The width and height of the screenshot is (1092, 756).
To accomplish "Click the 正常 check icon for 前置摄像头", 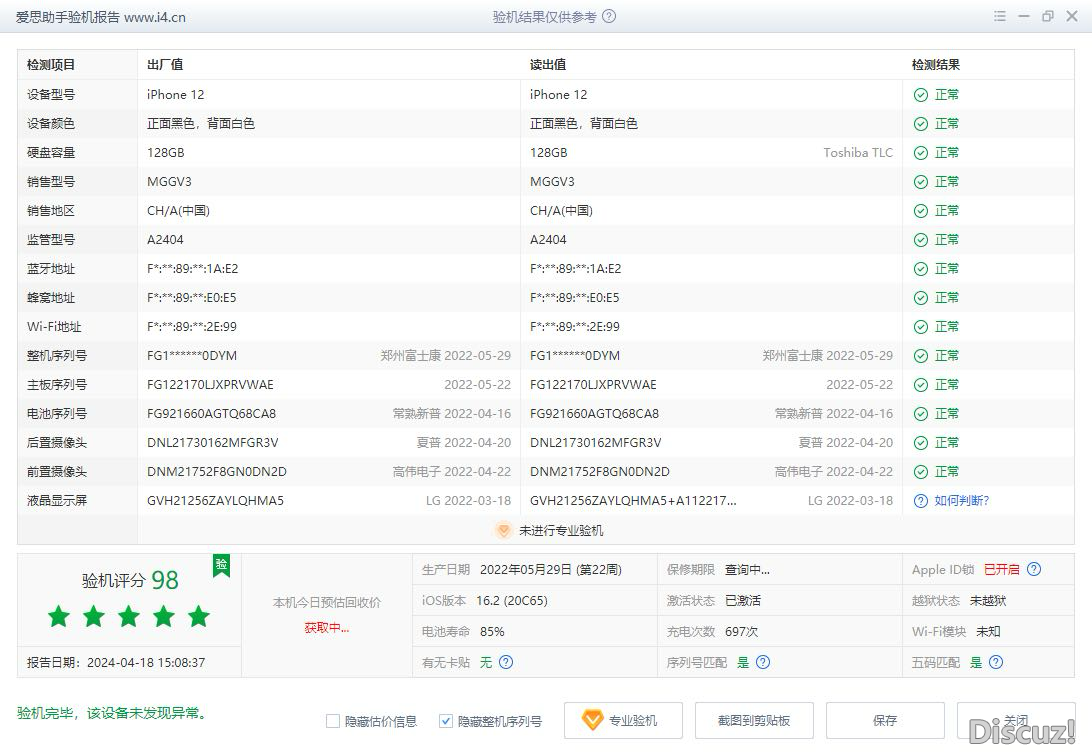I will pos(921,472).
